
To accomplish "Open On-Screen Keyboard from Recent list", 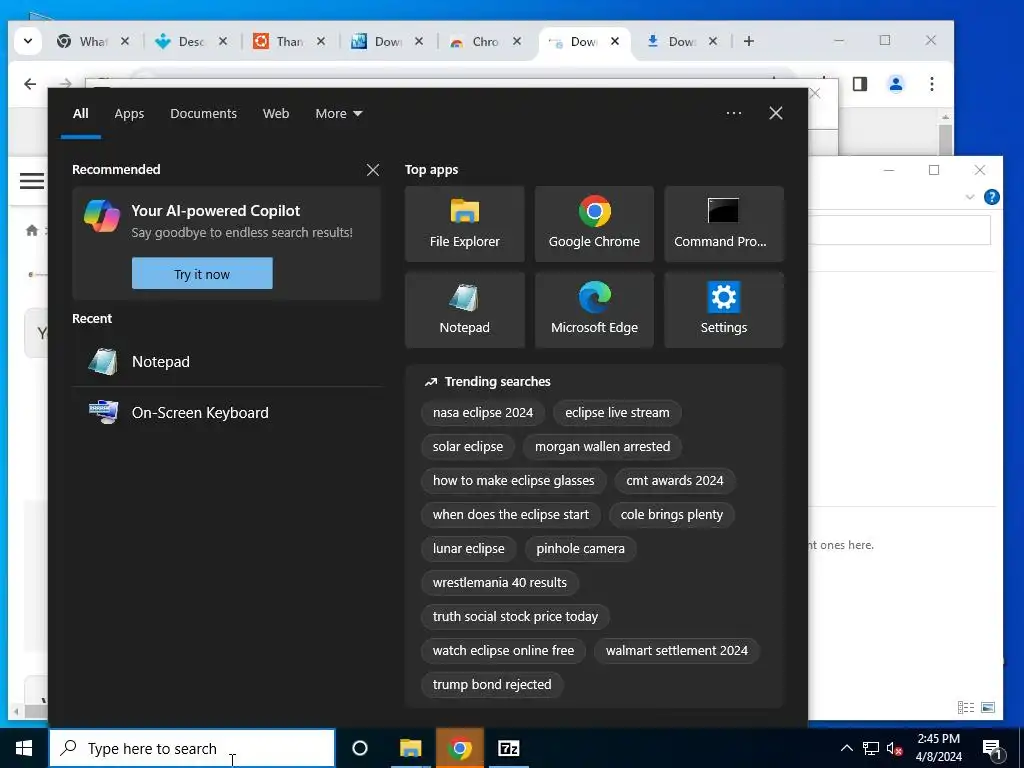I will (x=227, y=413).
